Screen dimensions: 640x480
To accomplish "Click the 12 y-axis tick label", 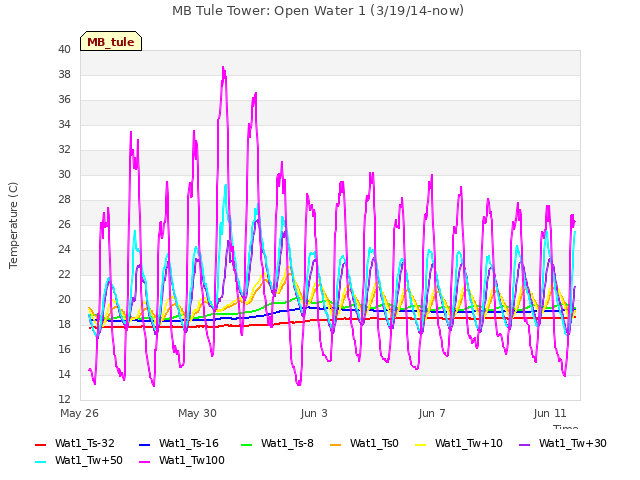I will click(x=64, y=399).
